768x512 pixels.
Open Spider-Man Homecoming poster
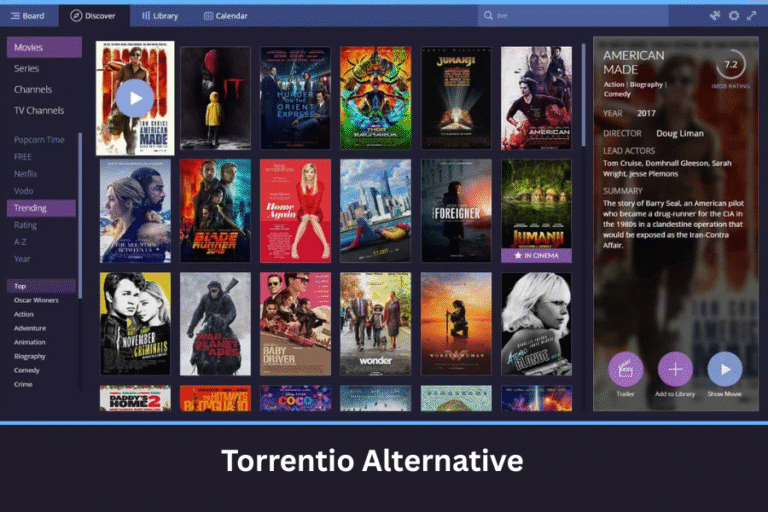click(376, 211)
